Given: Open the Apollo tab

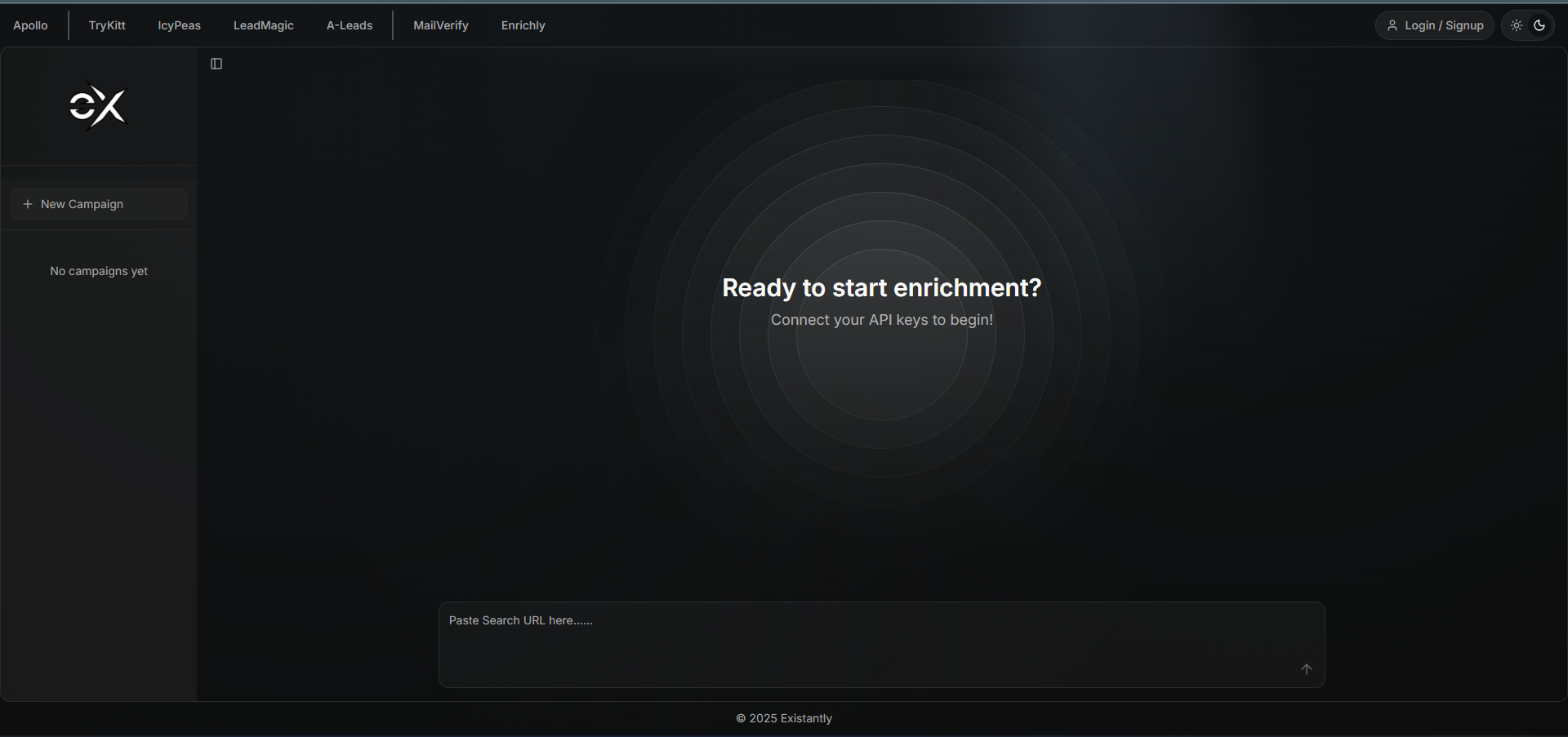Looking at the screenshot, I should (30, 25).
